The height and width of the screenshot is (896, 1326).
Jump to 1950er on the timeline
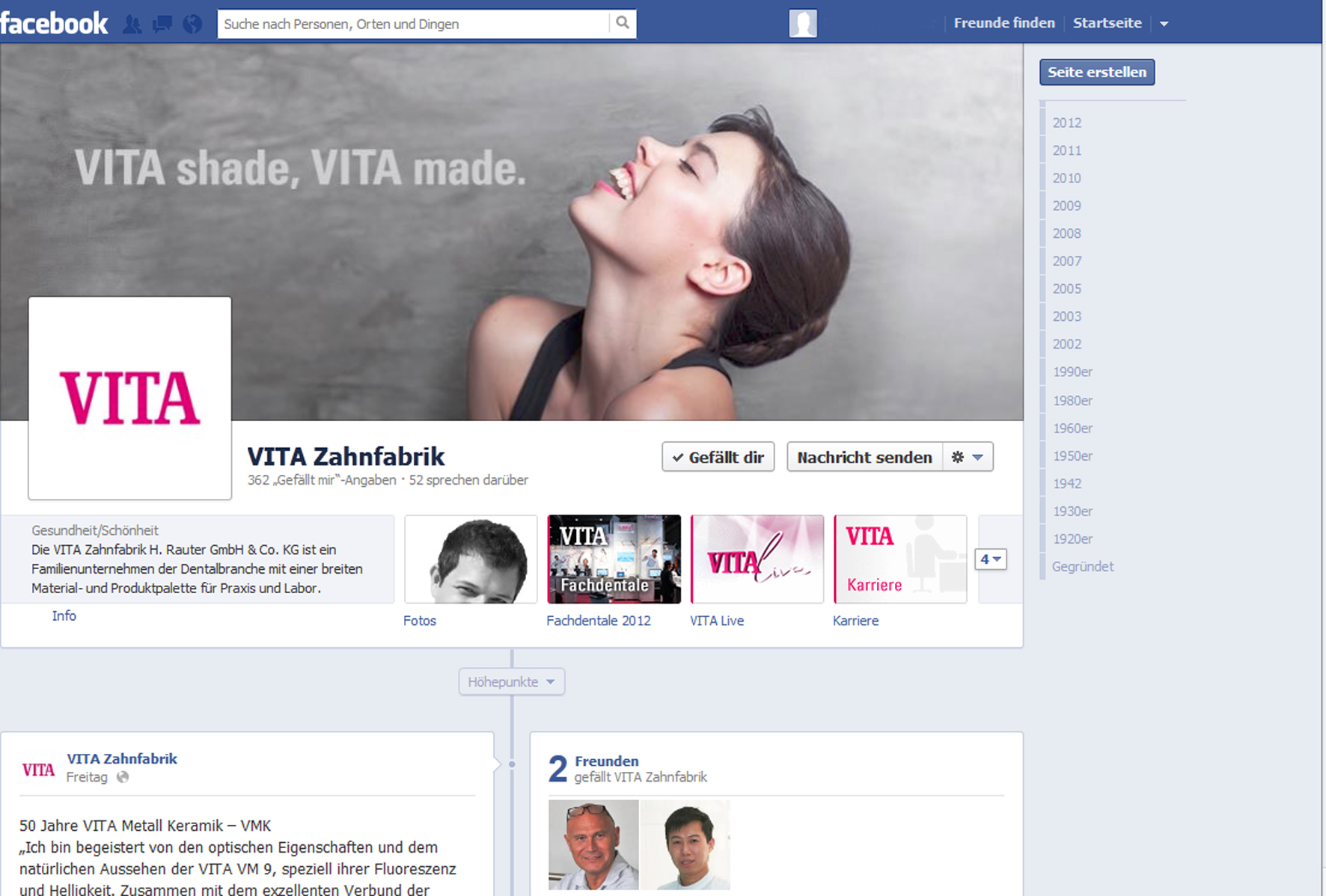pos(1073,455)
